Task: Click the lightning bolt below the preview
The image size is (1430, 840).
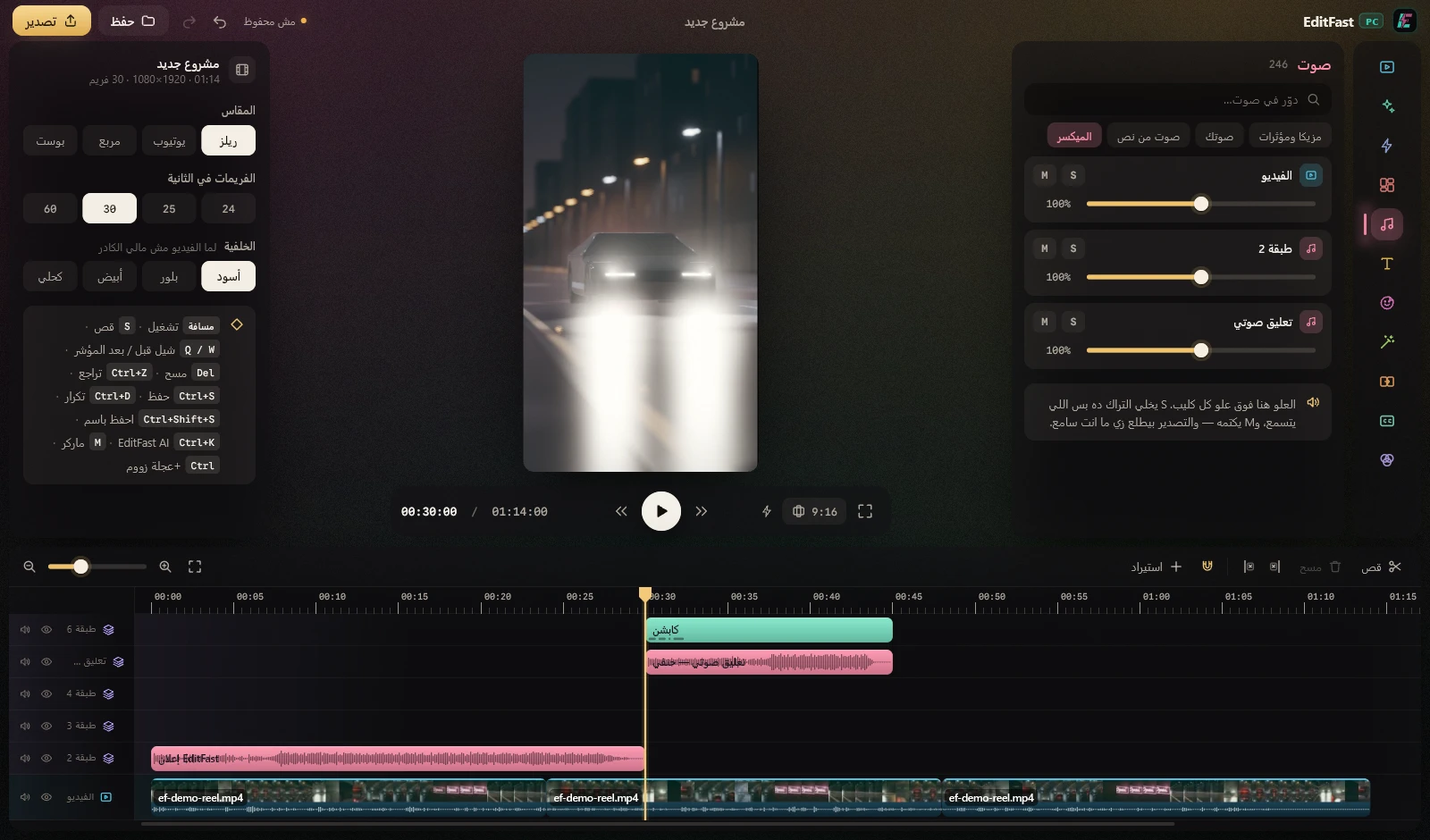Action: [x=766, y=511]
